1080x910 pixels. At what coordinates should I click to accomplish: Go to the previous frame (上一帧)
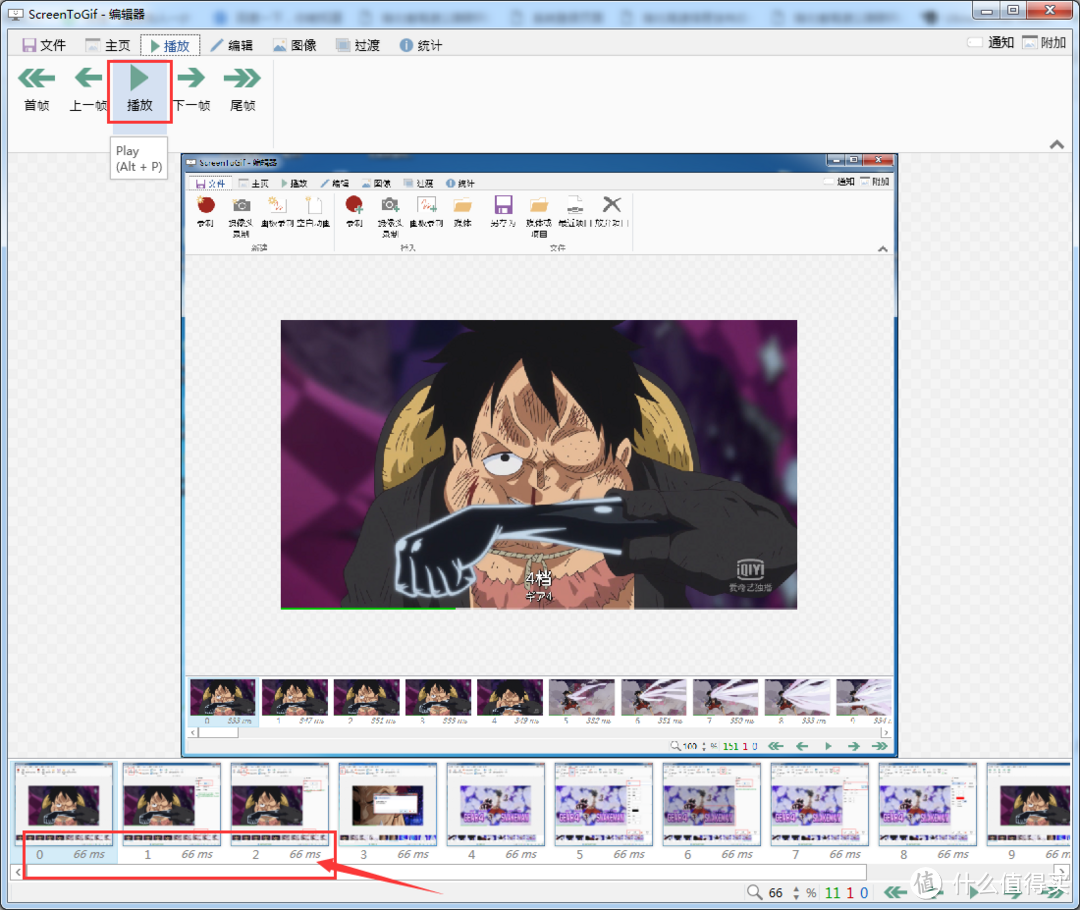(x=88, y=88)
